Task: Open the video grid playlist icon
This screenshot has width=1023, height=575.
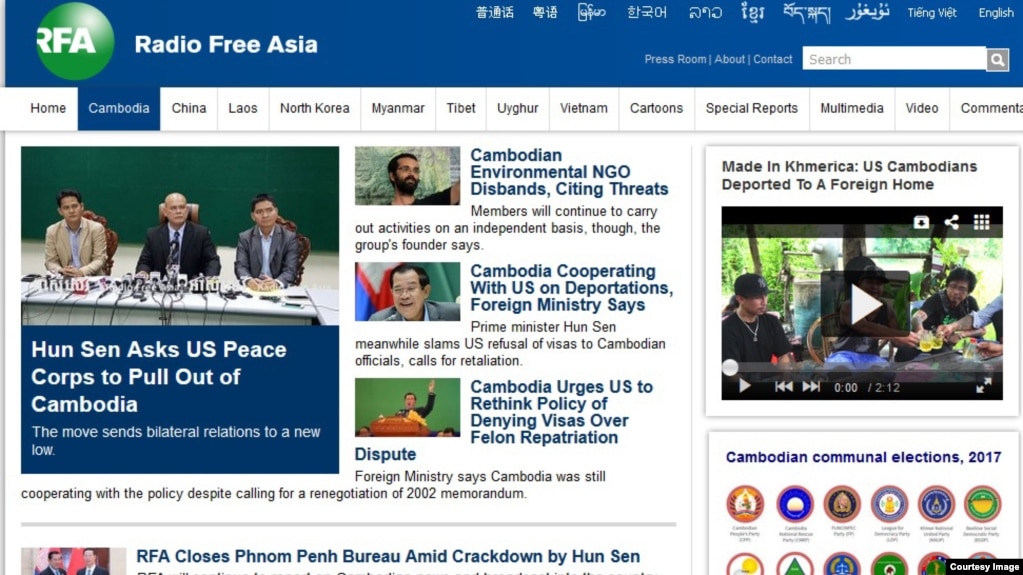Action: coord(981,222)
